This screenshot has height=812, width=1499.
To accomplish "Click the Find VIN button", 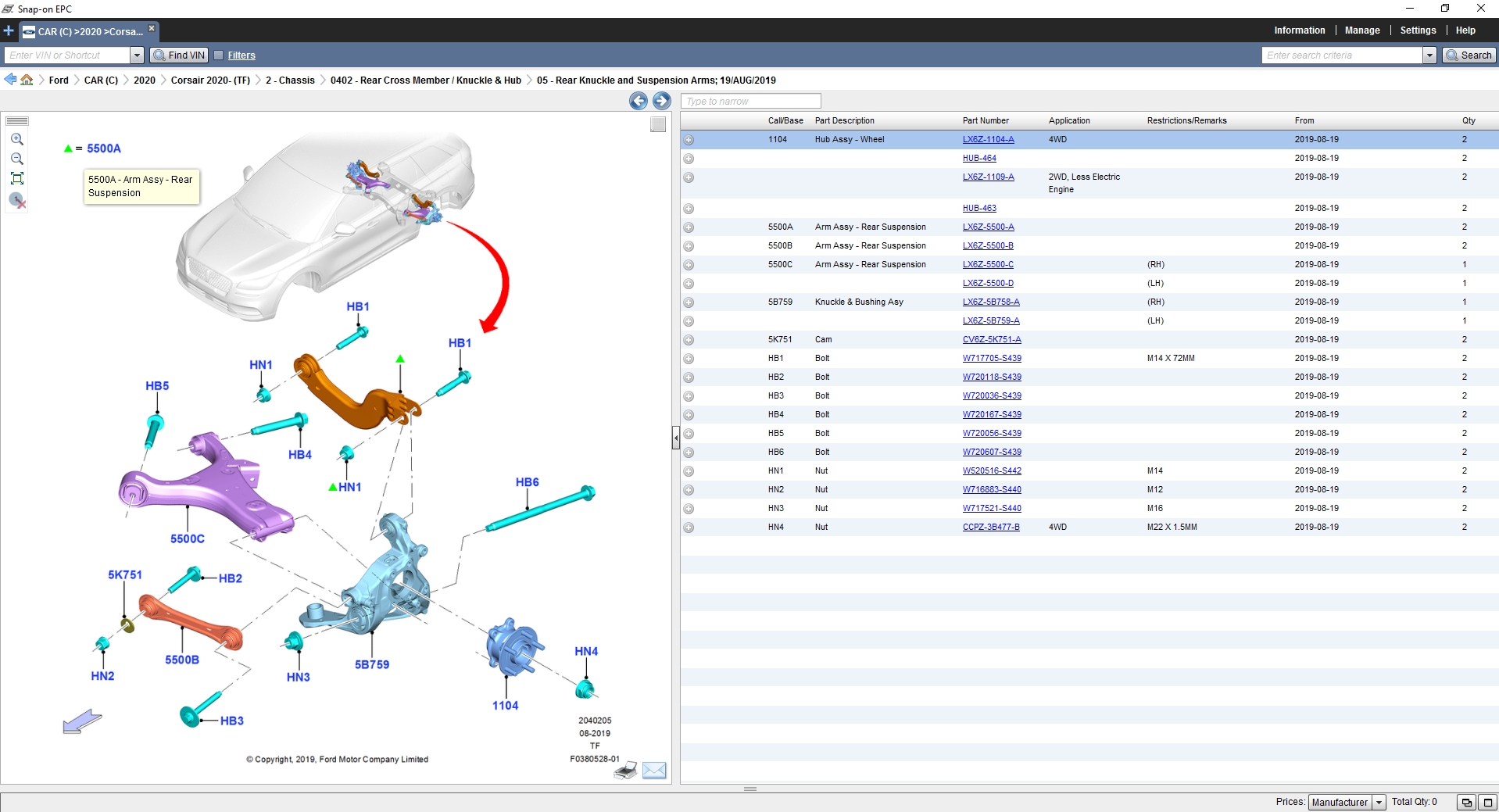I will 179,55.
